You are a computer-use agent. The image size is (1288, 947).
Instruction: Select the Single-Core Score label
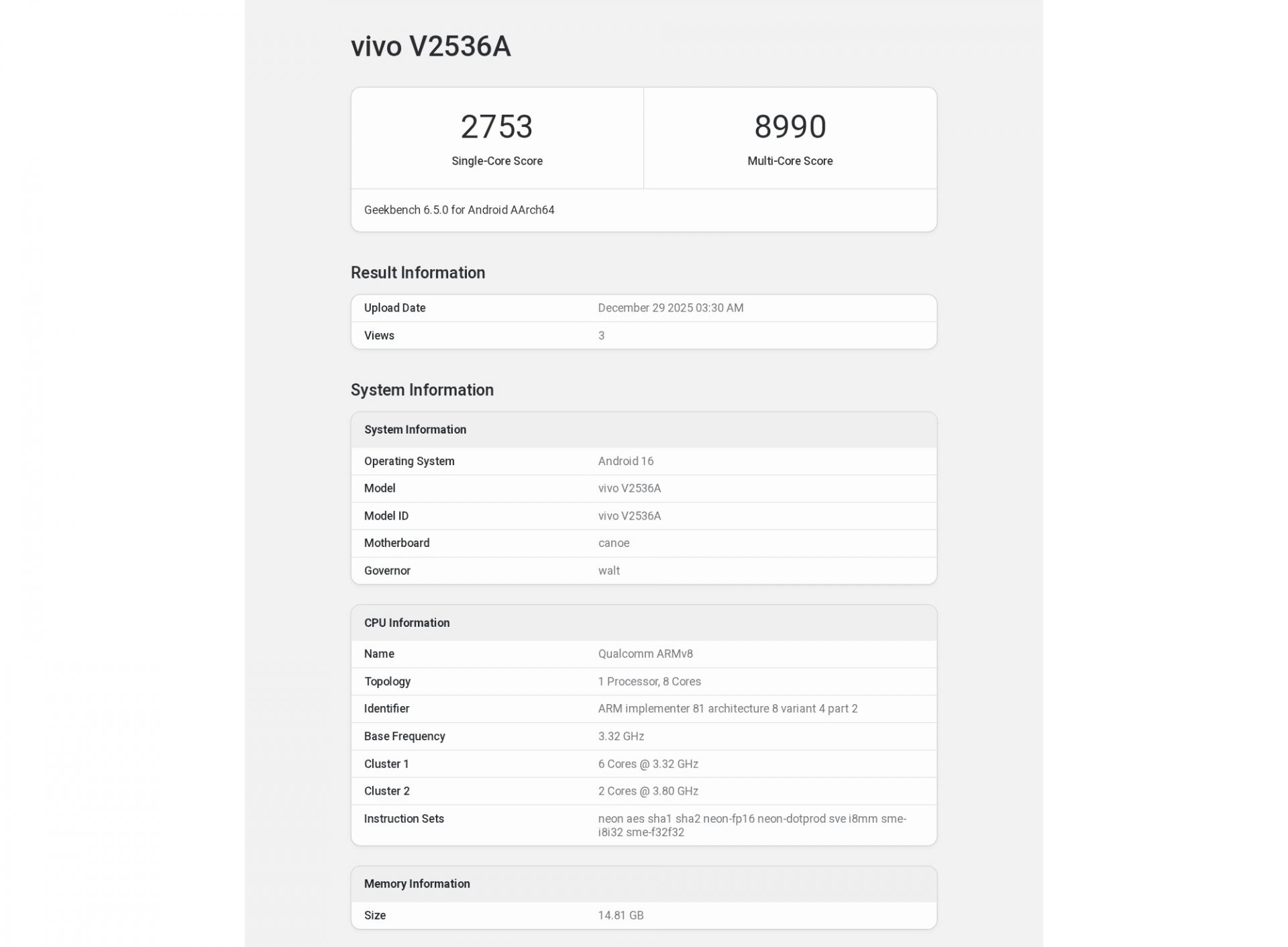(496, 161)
